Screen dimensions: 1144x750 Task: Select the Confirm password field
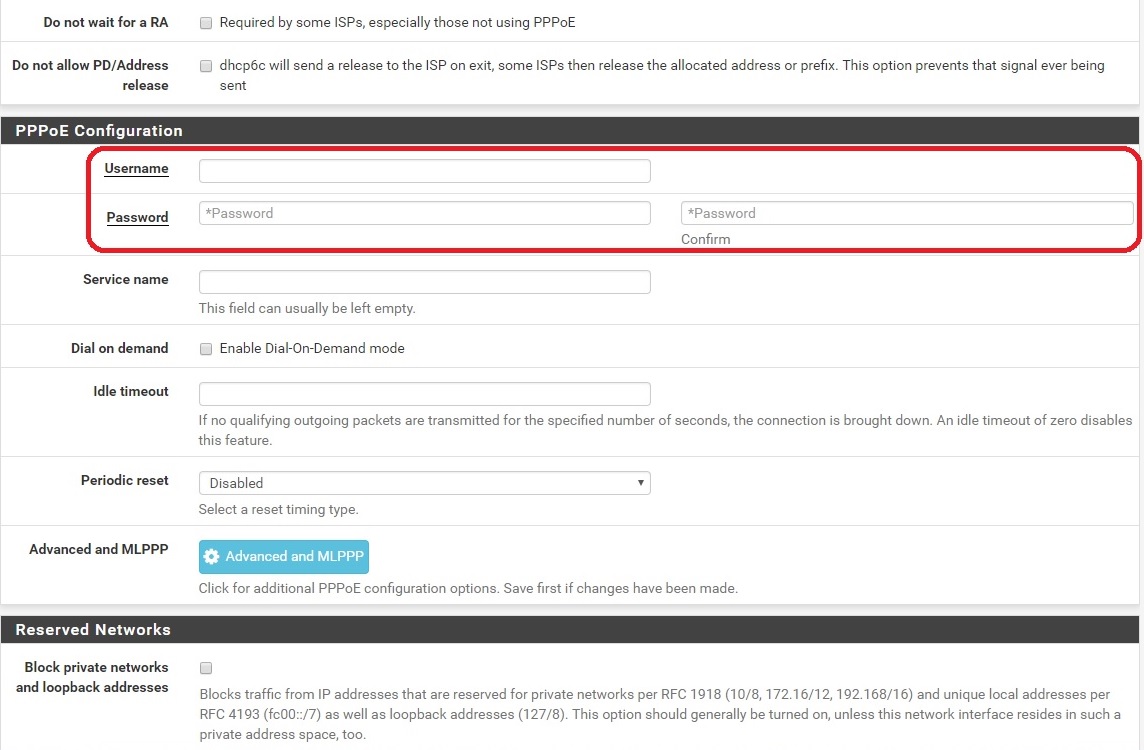pyautogui.click(x=906, y=213)
